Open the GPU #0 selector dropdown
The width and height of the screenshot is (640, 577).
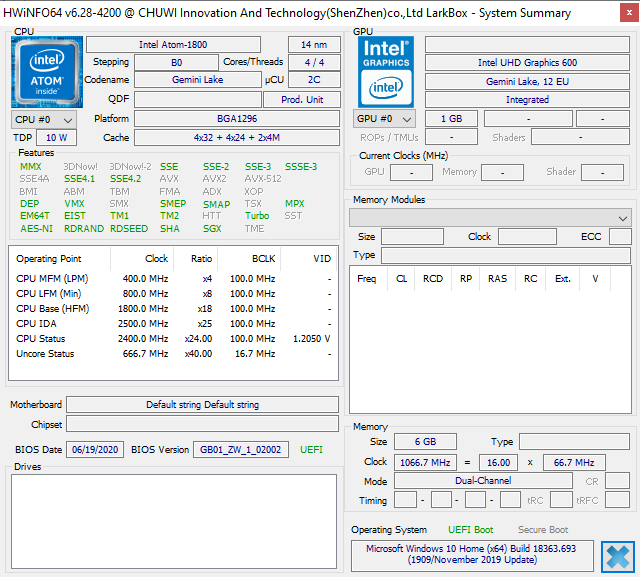point(384,119)
